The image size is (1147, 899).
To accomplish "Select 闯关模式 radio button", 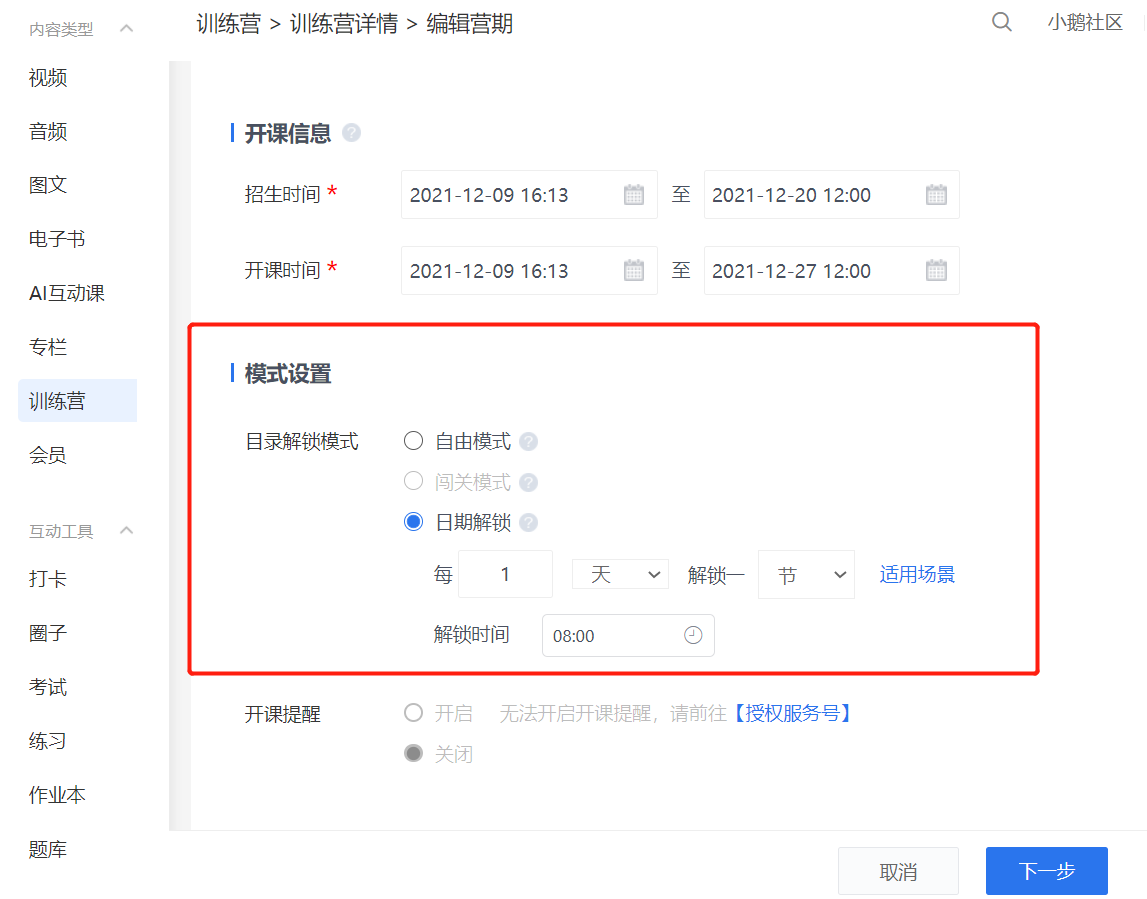I will [413, 481].
